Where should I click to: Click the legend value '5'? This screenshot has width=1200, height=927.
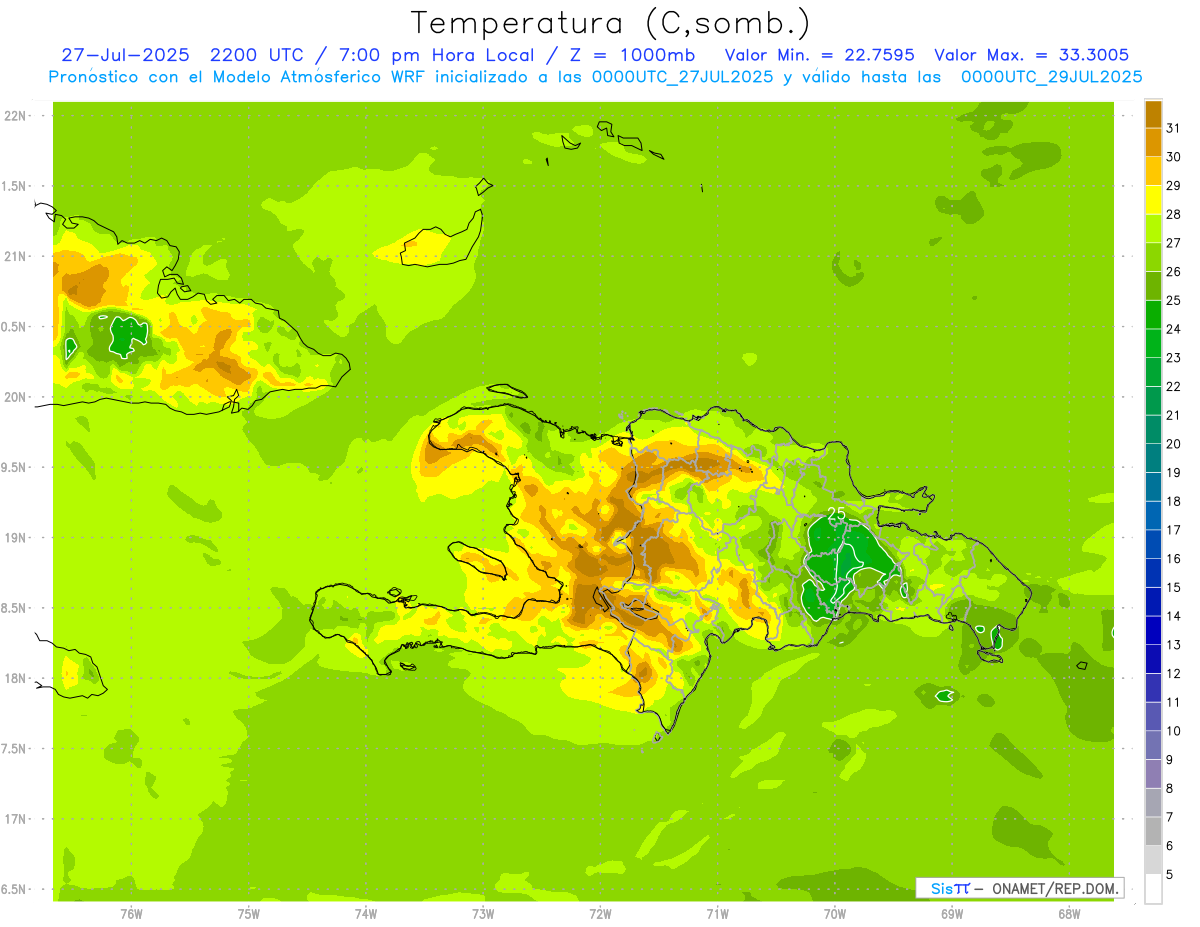(1170, 874)
